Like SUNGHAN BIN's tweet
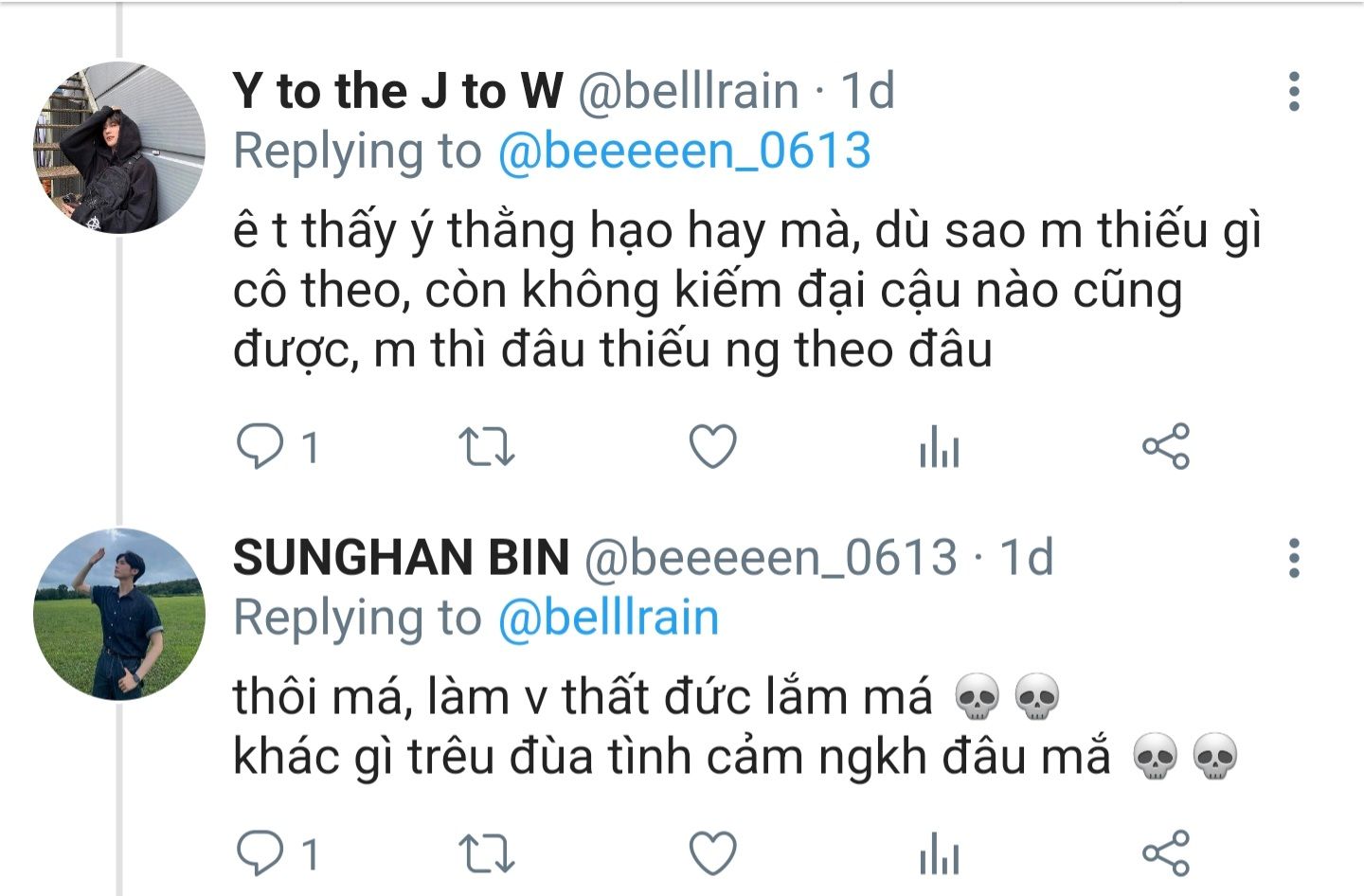The image size is (1364, 896). pos(712,854)
